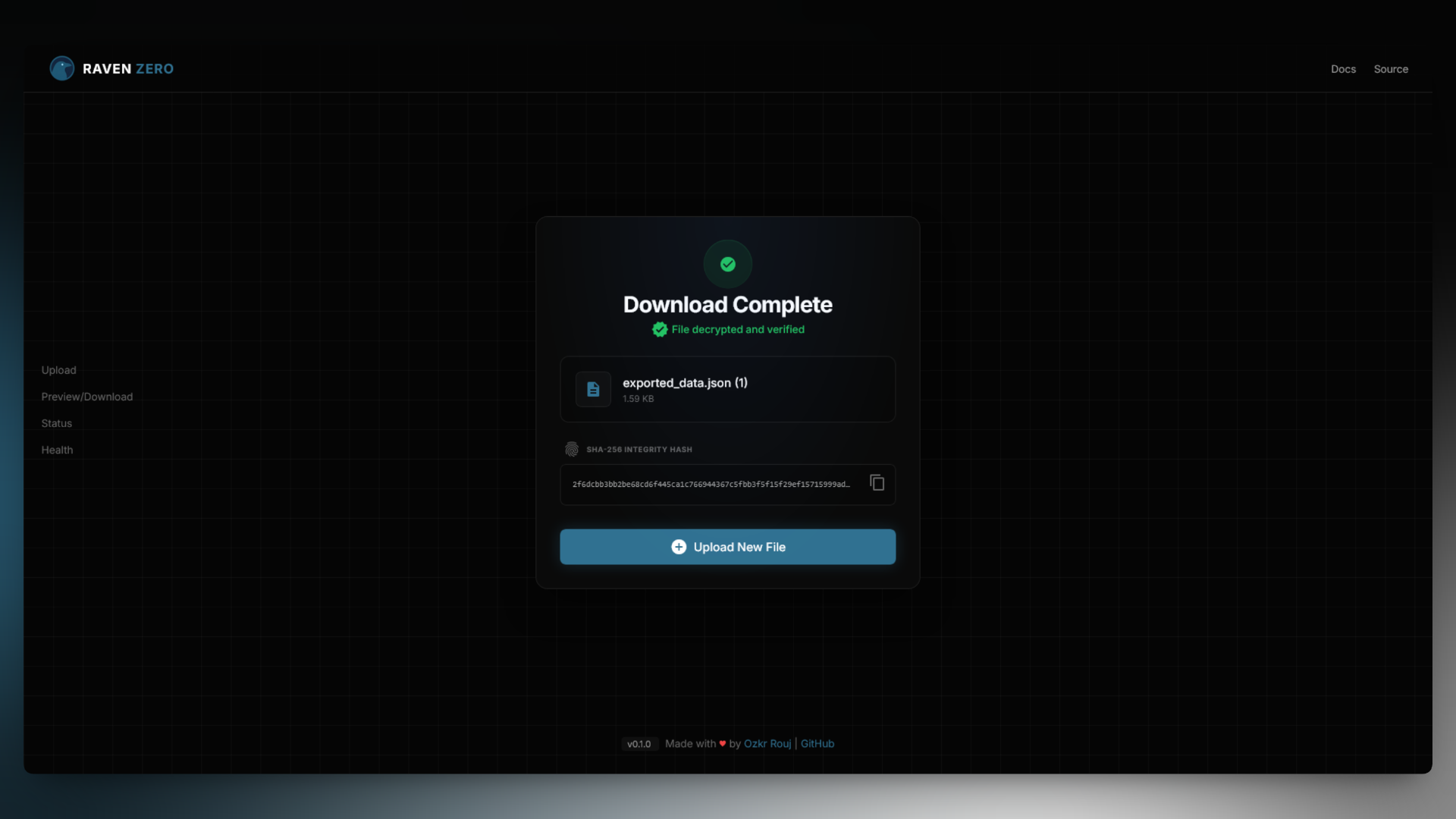Click the exported_data.json file entry card
The height and width of the screenshot is (819, 1456).
pos(727,389)
